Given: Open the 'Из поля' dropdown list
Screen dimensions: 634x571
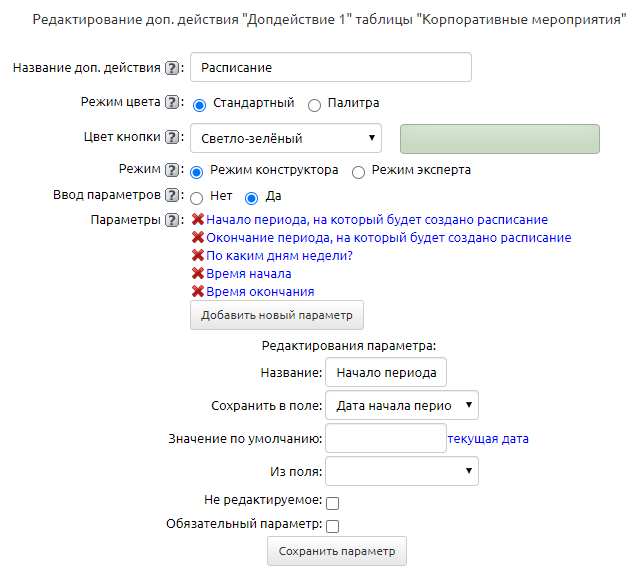Looking at the screenshot, I should click(x=402, y=470).
